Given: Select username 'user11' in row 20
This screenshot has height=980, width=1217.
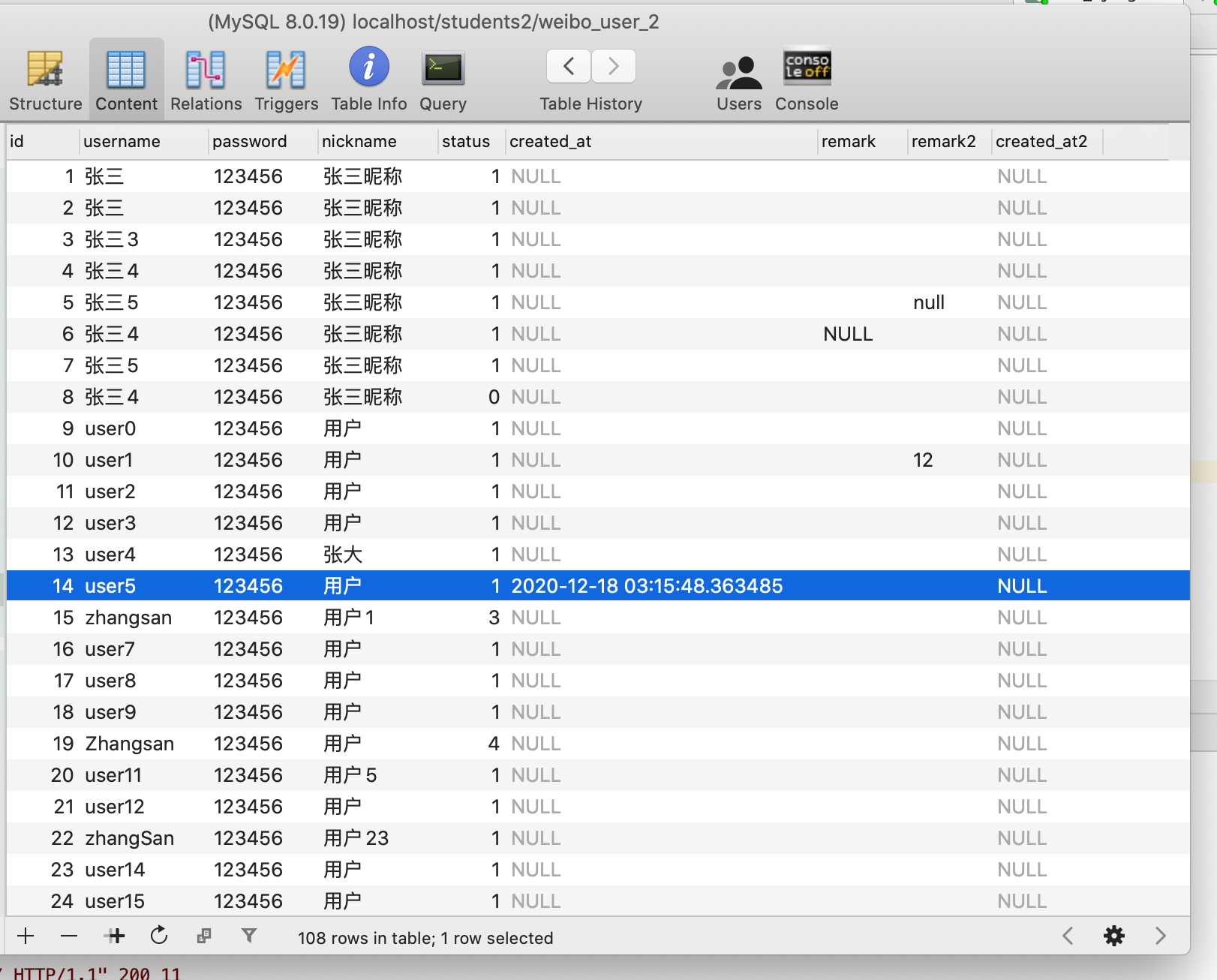Looking at the screenshot, I should pos(113,775).
